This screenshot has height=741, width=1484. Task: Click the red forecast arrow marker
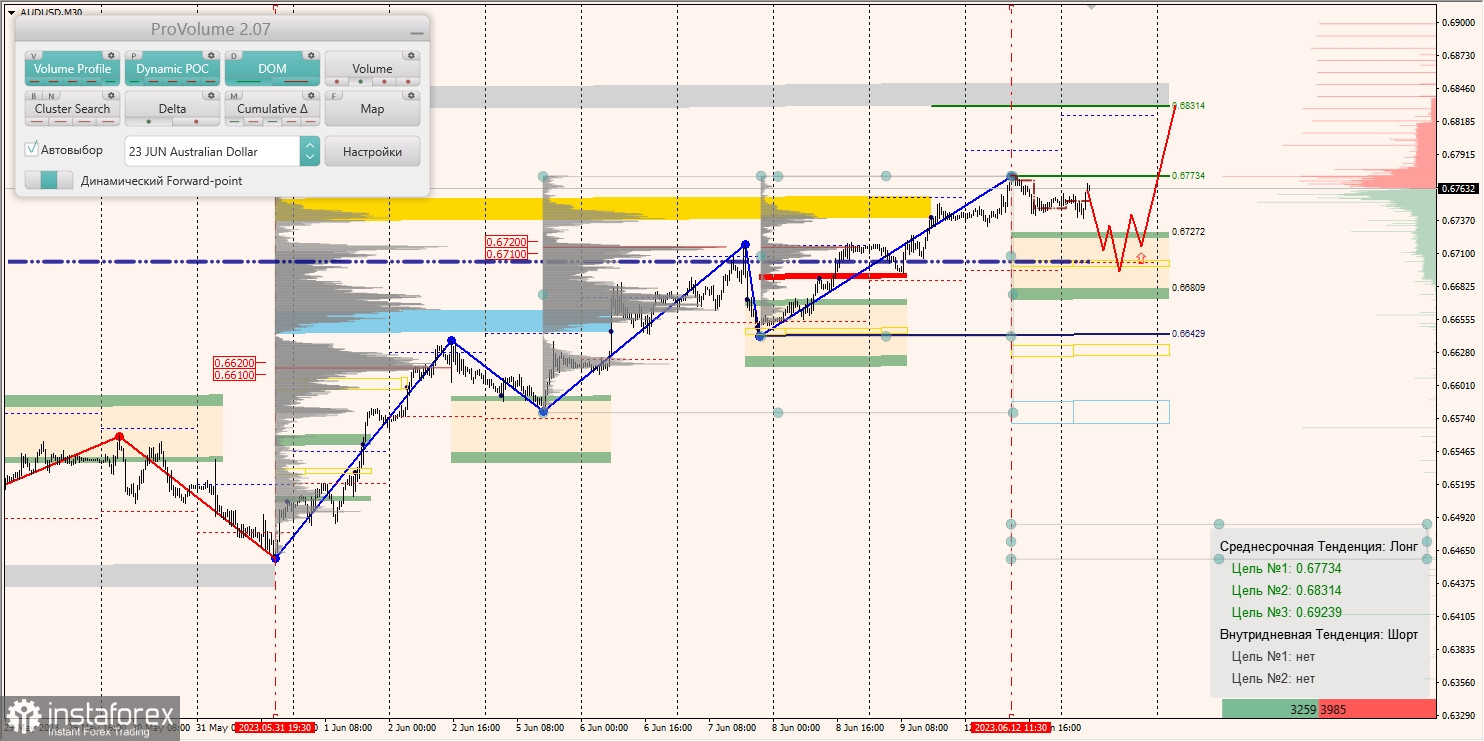(x=1141, y=258)
